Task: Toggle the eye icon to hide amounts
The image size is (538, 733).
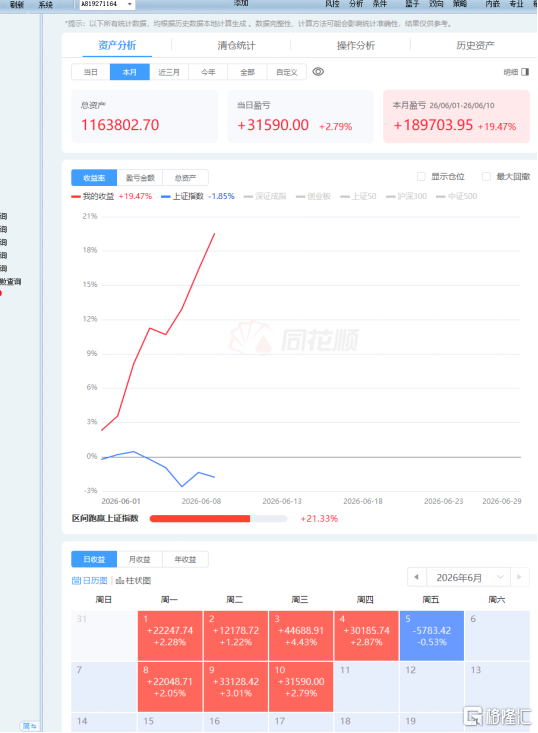Action: (318, 72)
